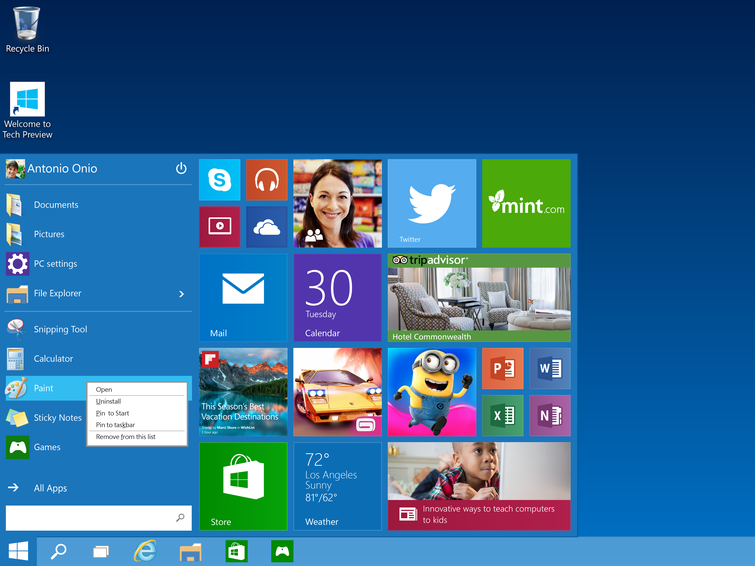Image resolution: width=755 pixels, height=566 pixels.
Task: Open the Skype tile
Action: (x=220, y=180)
